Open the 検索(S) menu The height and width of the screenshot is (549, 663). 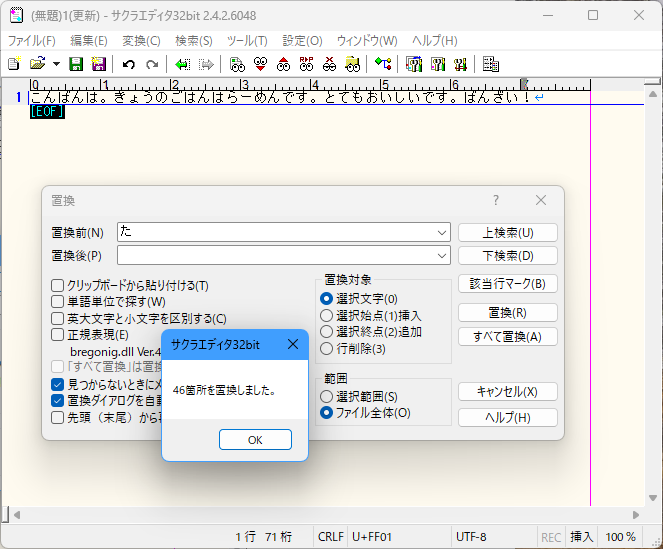[x=194, y=41]
